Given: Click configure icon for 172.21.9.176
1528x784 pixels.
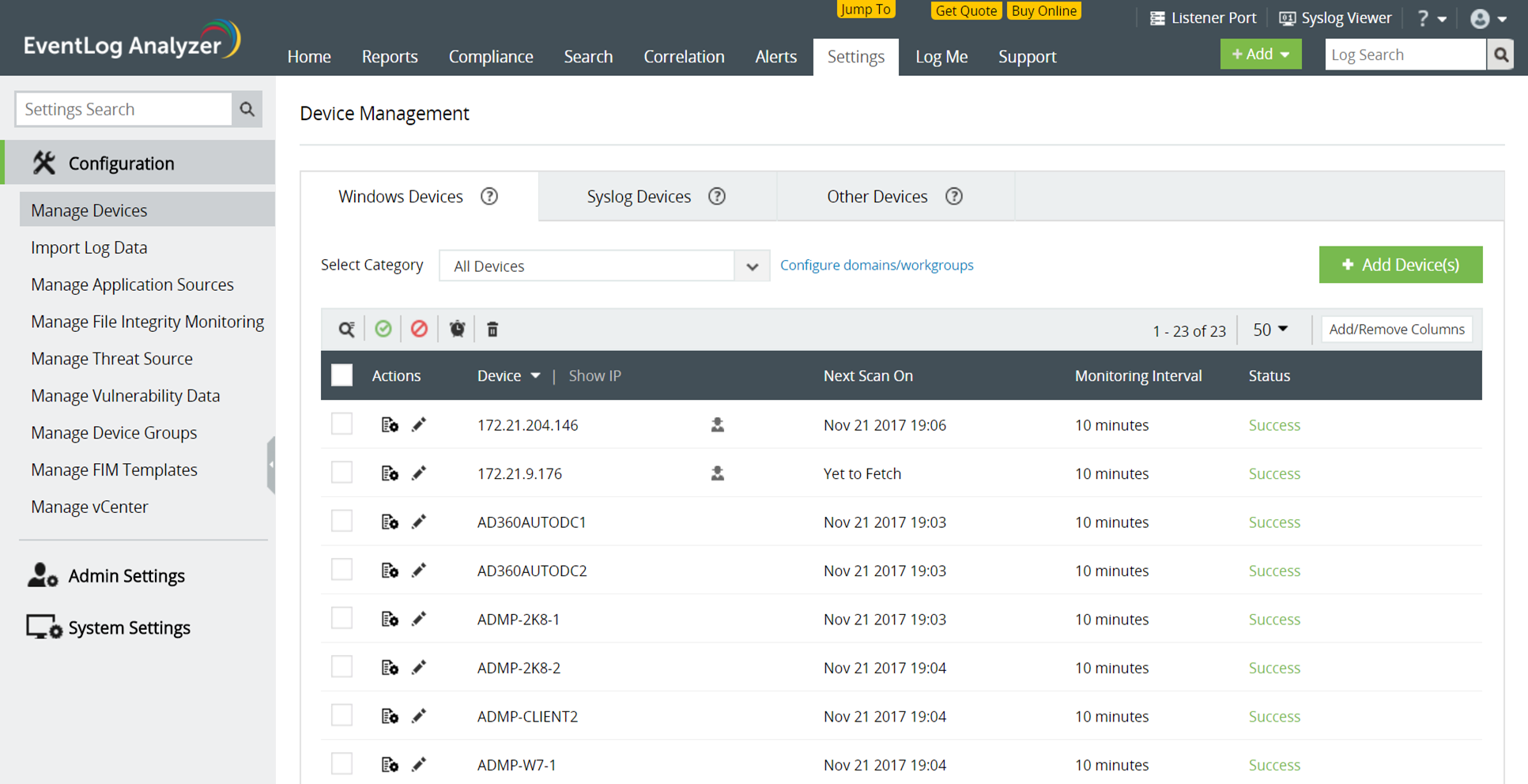Looking at the screenshot, I should [390, 473].
